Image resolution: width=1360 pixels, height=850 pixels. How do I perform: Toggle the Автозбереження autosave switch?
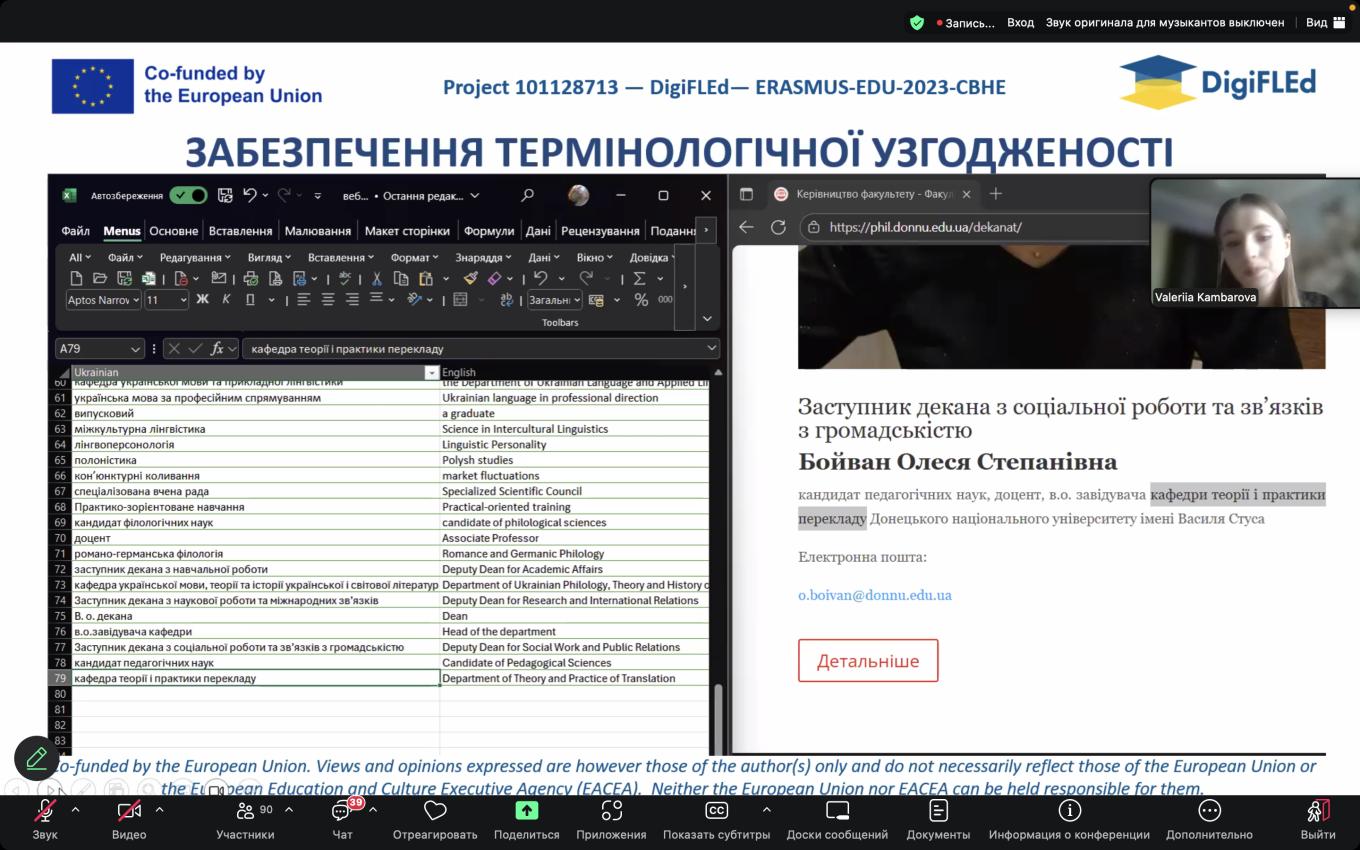click(188, 196)
